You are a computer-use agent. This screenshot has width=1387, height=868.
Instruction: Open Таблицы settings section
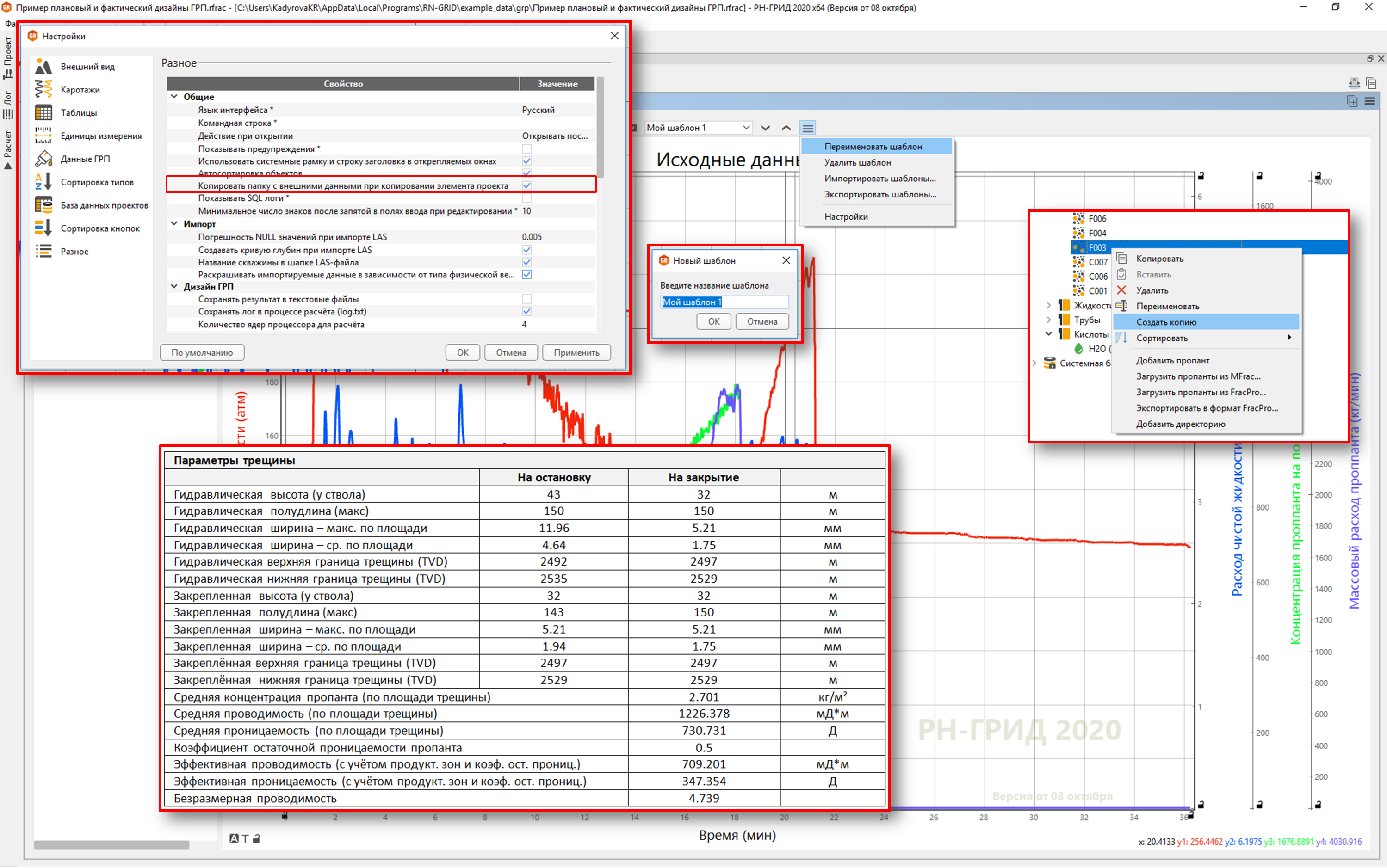(79, 112)
